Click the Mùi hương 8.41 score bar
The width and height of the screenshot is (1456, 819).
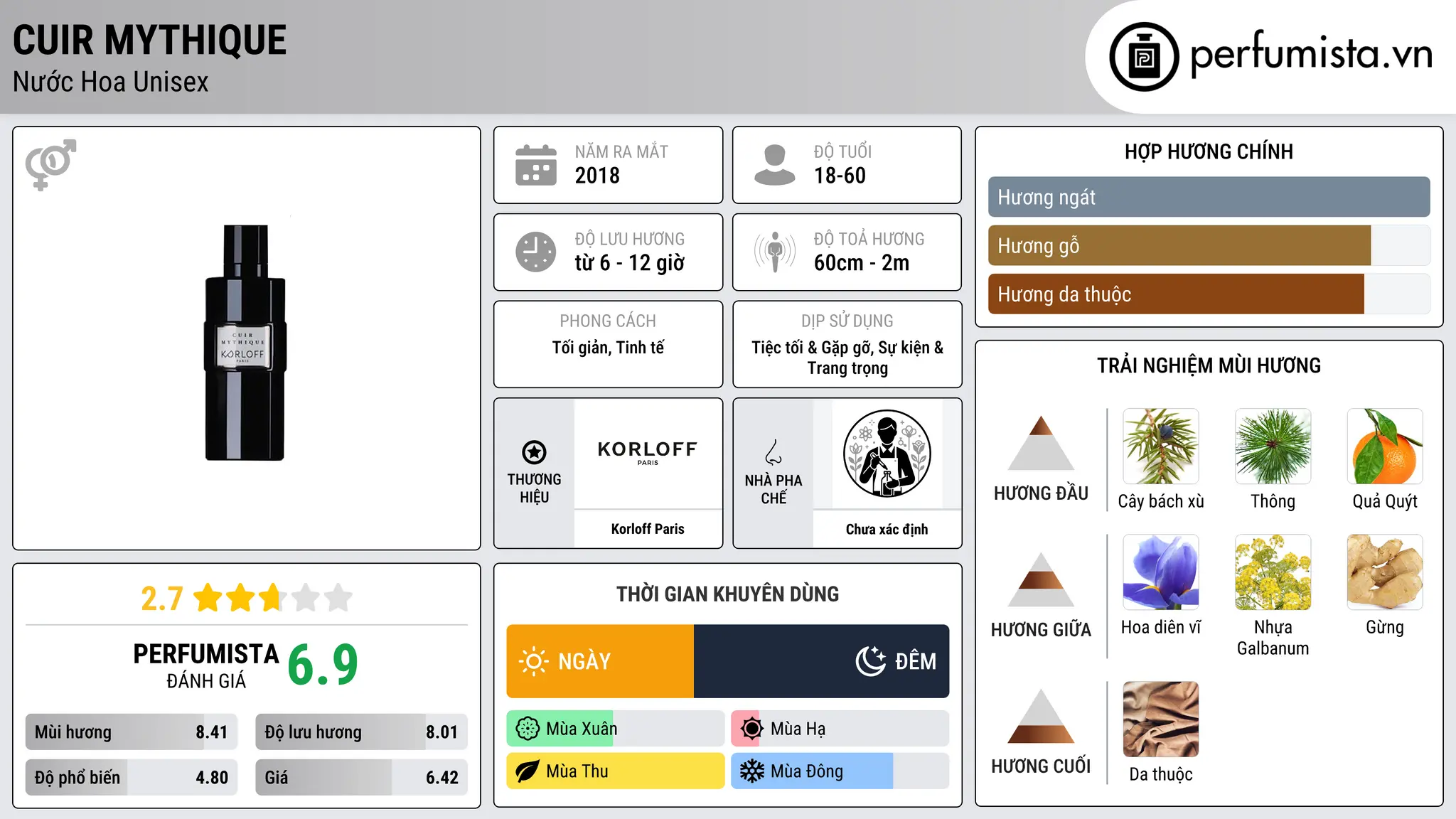point(132,732)
